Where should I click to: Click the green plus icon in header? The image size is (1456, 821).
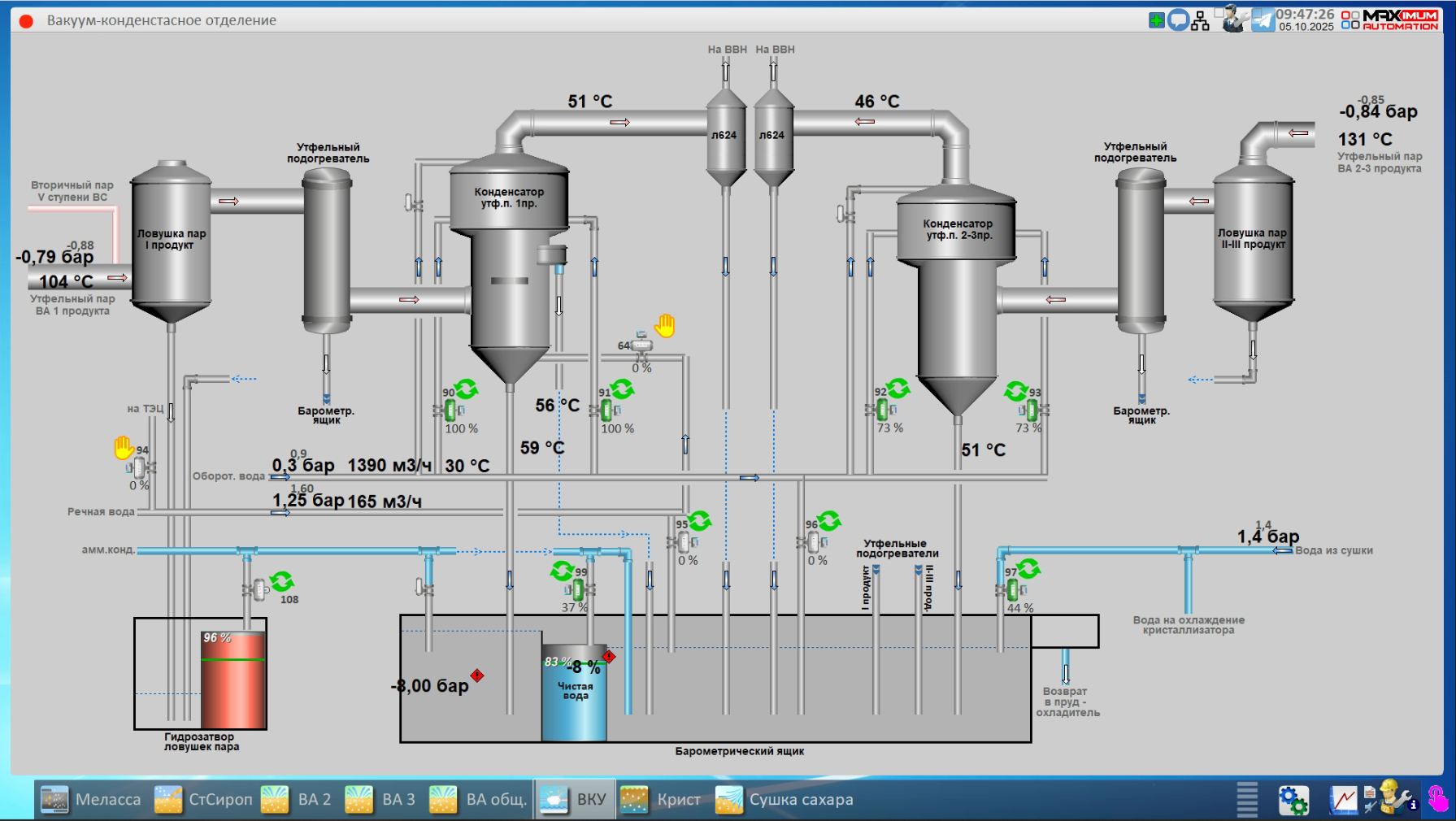[x=1156, y=20]
